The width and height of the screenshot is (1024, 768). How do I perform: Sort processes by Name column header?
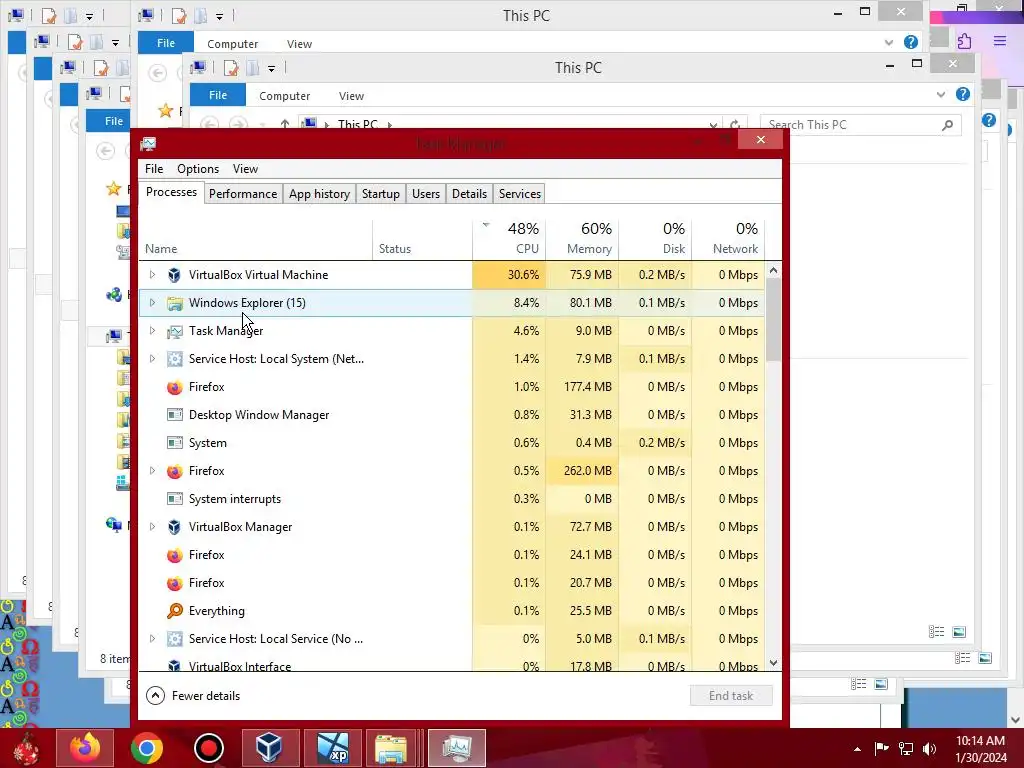click(255, 238)
